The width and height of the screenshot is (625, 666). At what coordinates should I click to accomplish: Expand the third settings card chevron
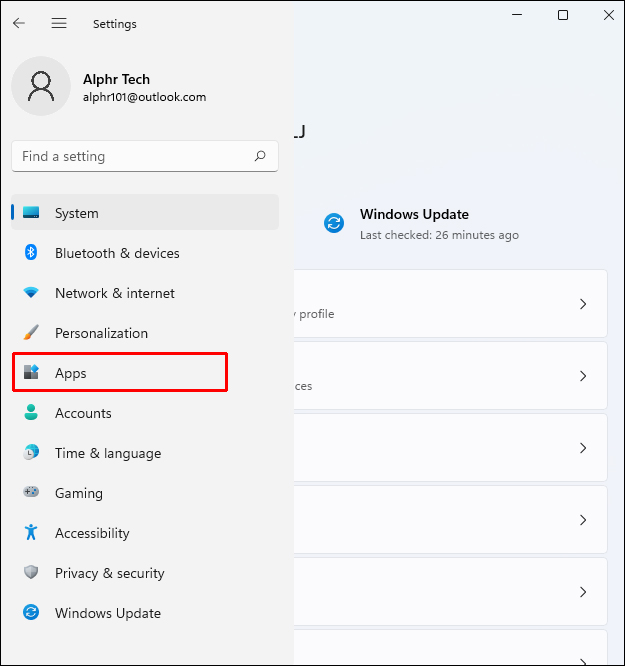coord(583,448)
